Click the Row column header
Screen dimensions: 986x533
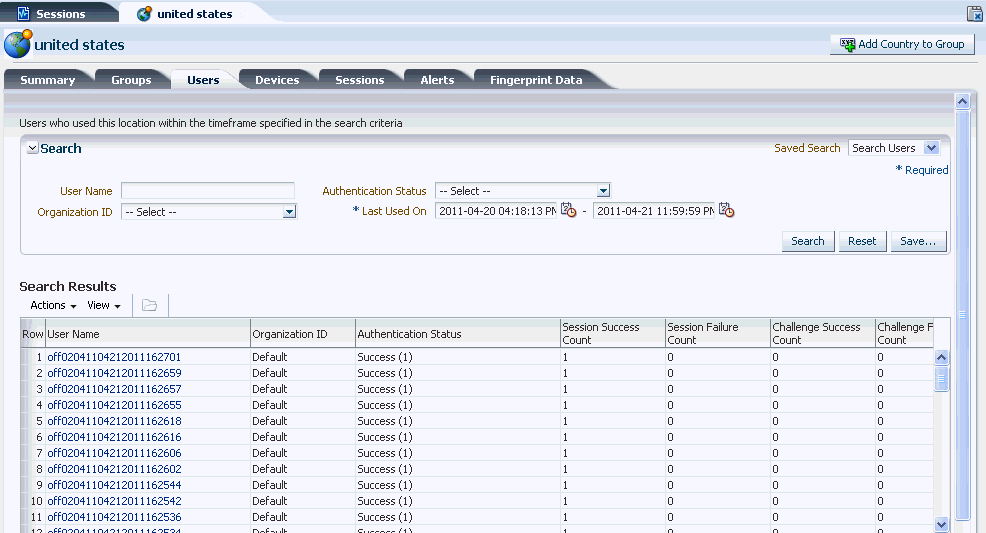click(33, 334)
